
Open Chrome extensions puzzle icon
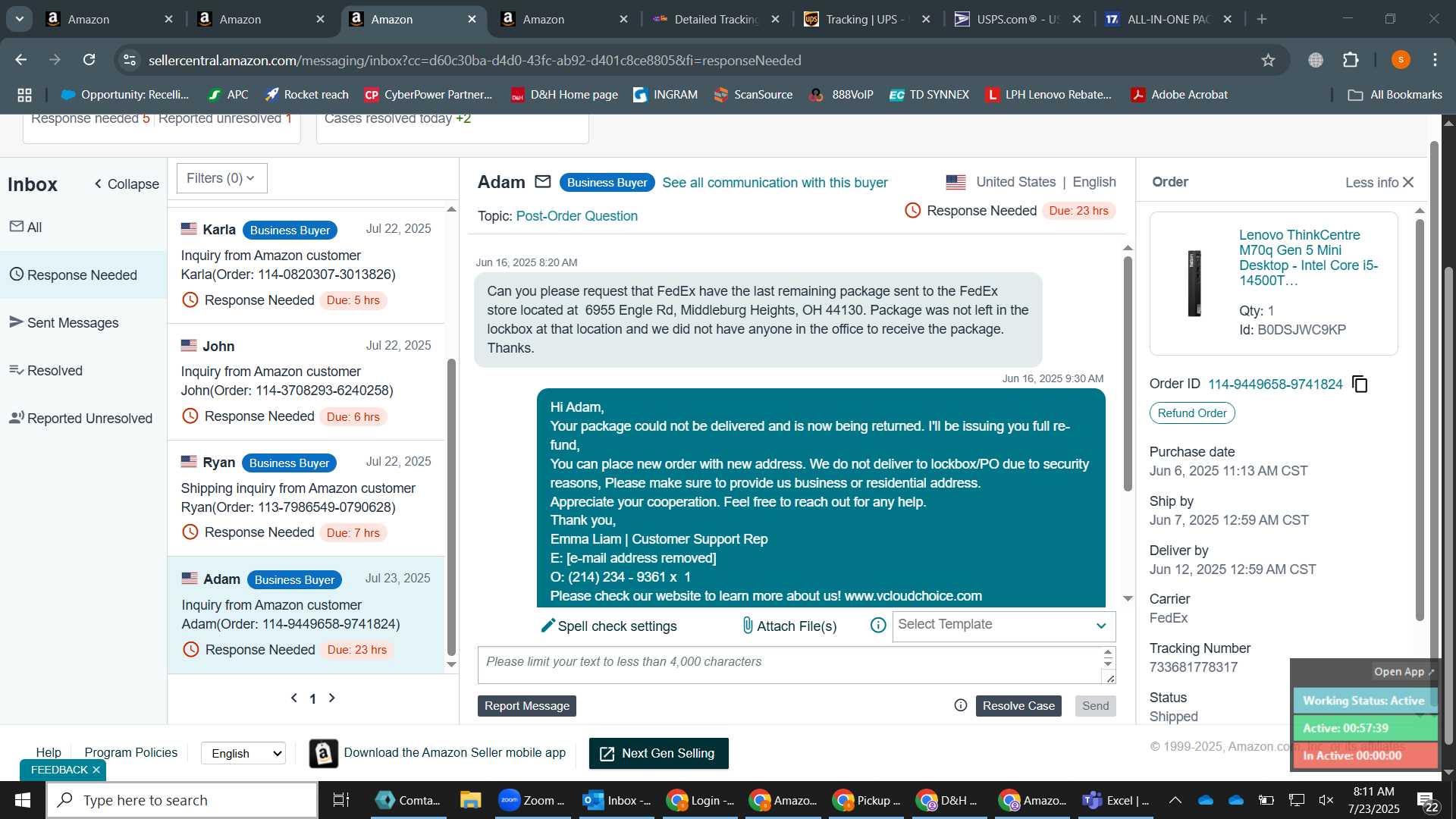pos(1351,60)
